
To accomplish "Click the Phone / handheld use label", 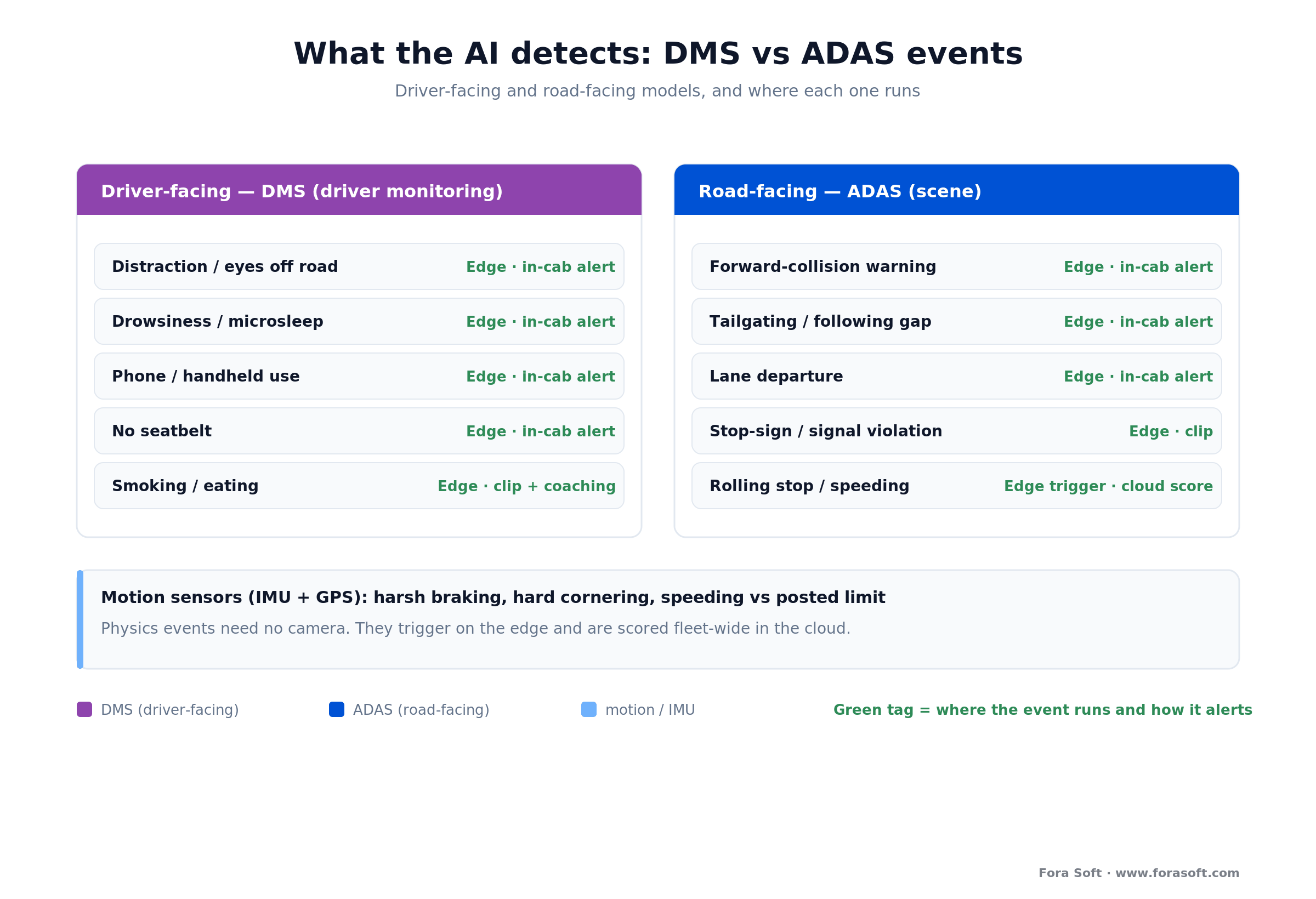I will (x=206, y=377).
